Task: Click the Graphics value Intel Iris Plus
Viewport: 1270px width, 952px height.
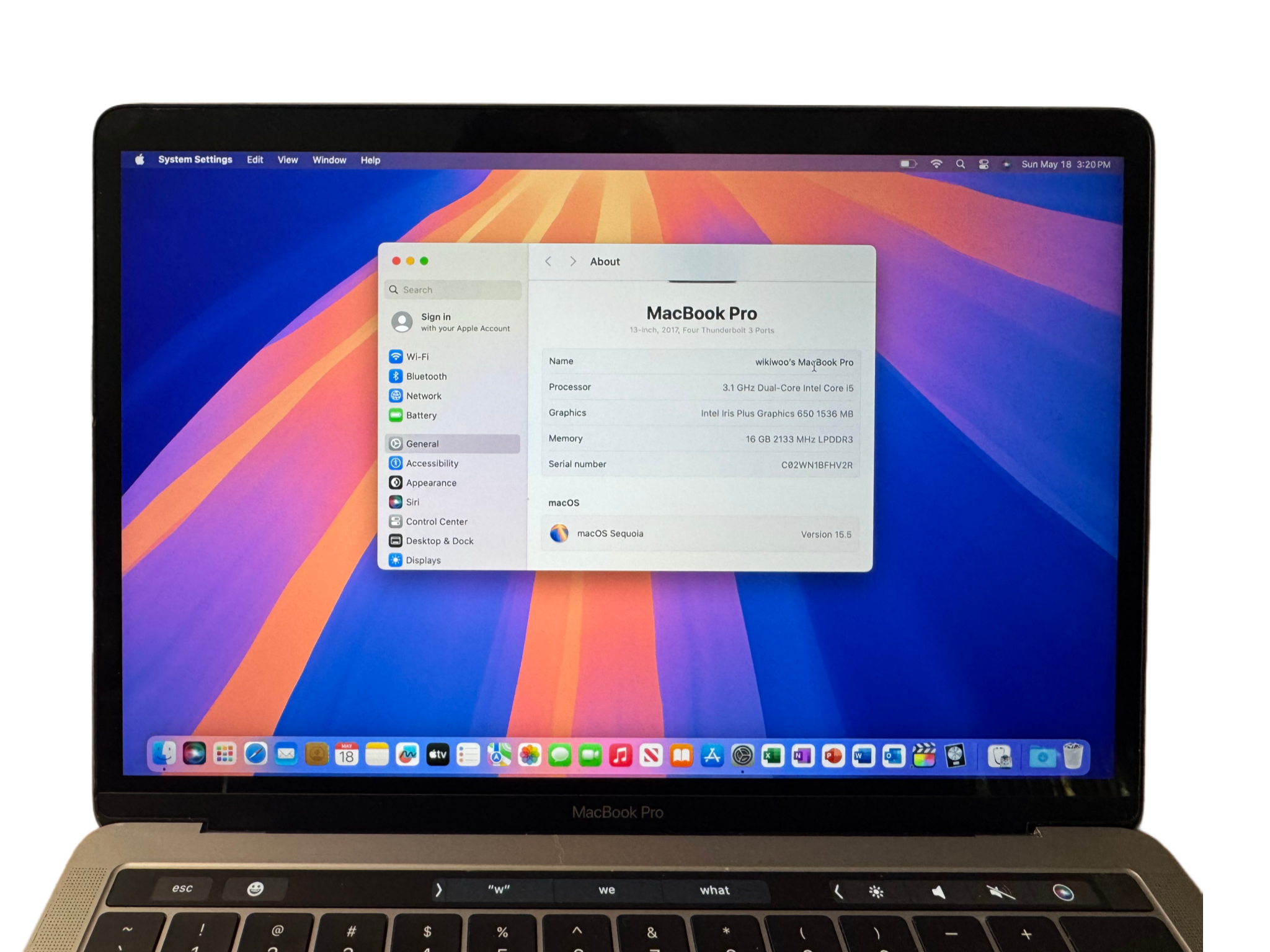Action: point(776,413)
